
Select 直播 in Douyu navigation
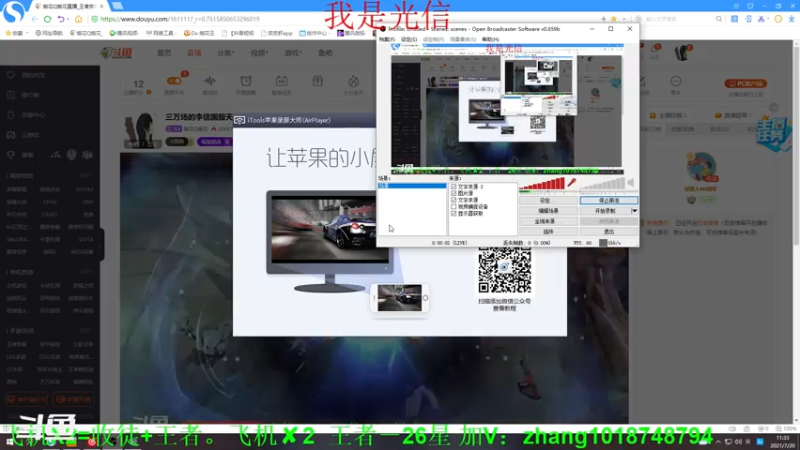[x=194, y=53]
